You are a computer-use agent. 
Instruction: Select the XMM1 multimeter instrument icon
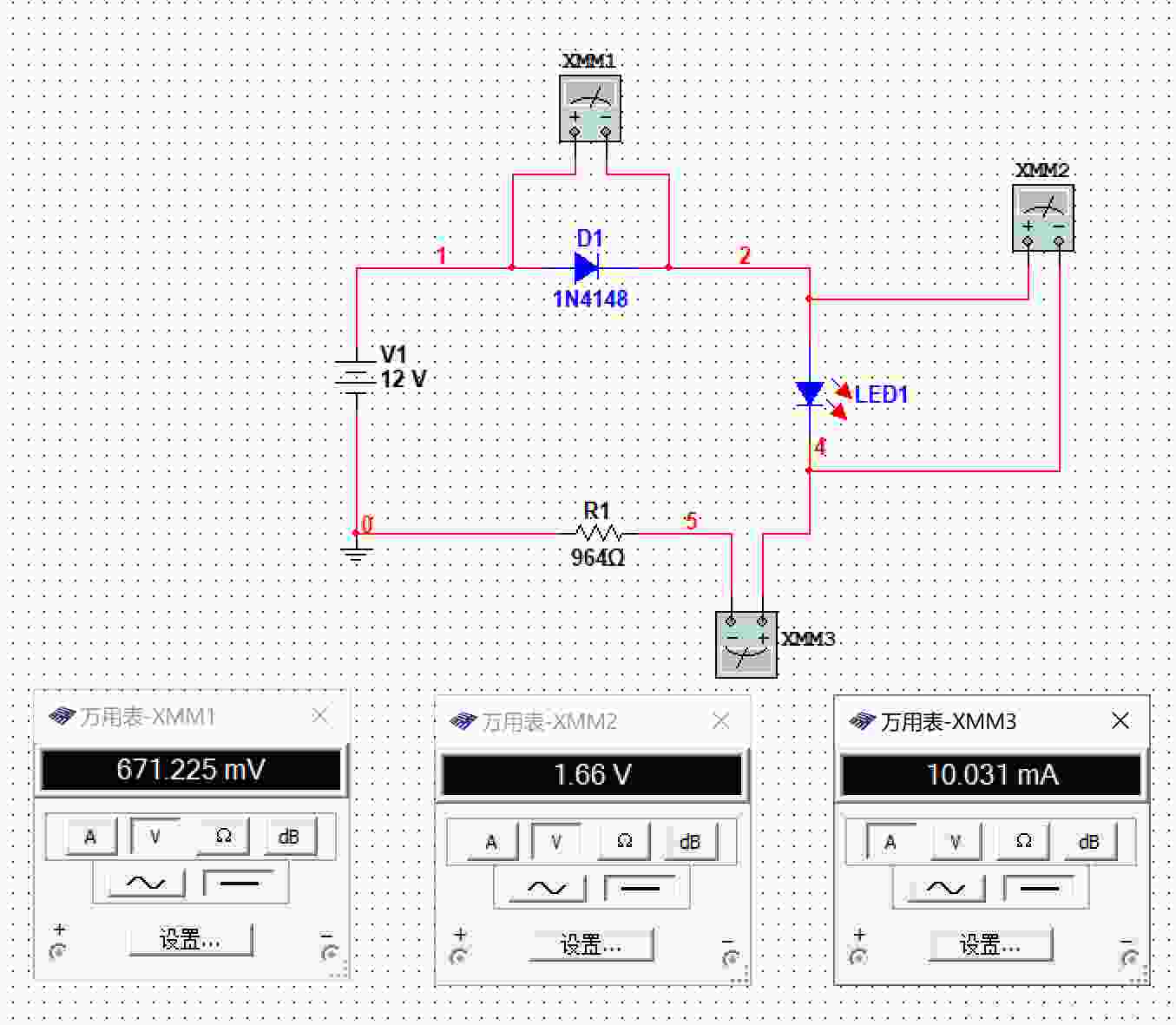(590, 108)
